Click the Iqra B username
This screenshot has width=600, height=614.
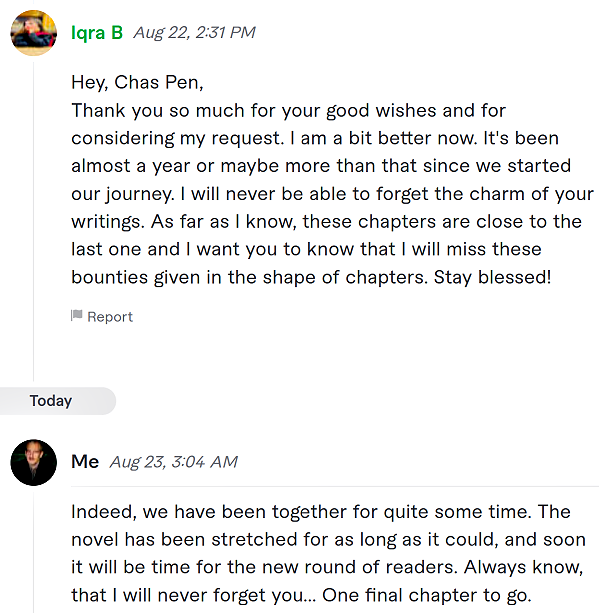(x=97, y=33)
